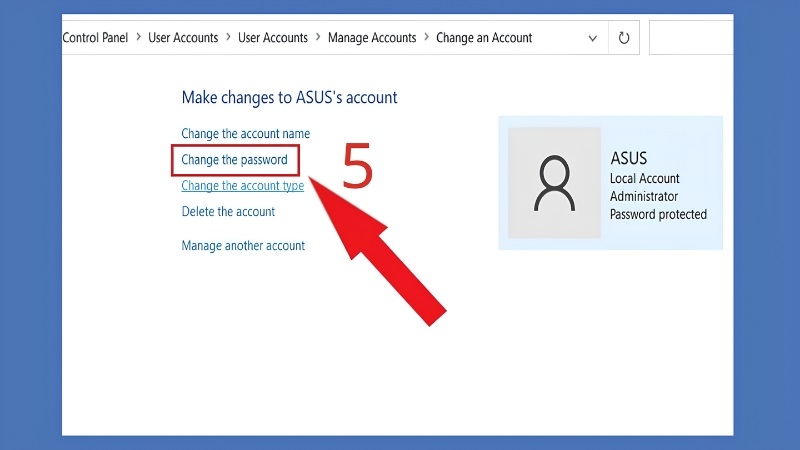Viewport: 800px width, 450px height.
Task: Click the Control Panel breadcrumb
Action: tap(95, 38)
